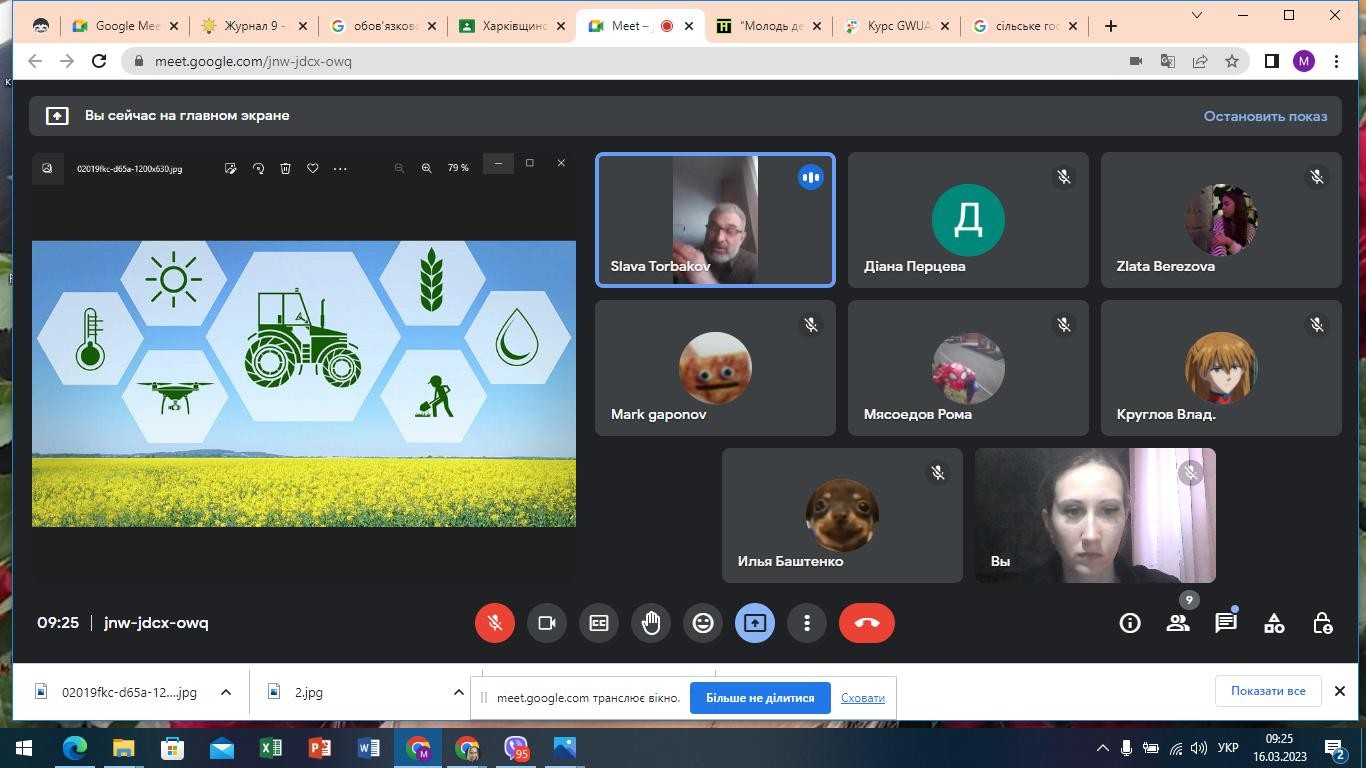The image size is (1366, 768).
Task: Raise hand in the meeting
Action: 651,623
